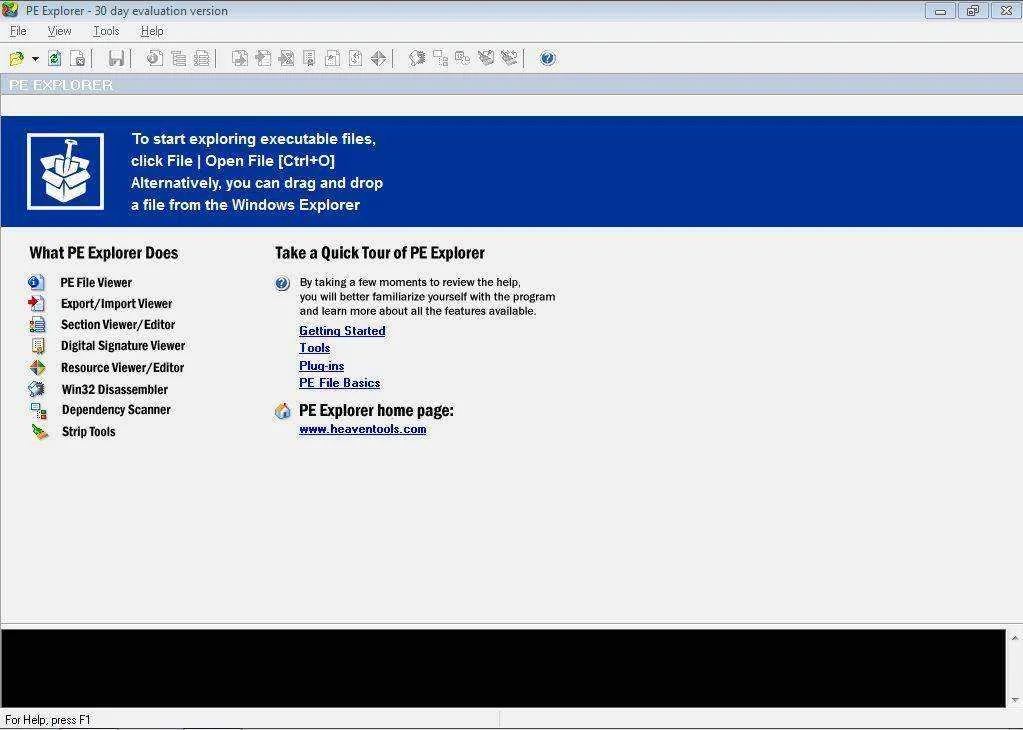Select 'Export/Import Viewer' text
This screenshot has width=1023, height=730.
click(117, 303)
